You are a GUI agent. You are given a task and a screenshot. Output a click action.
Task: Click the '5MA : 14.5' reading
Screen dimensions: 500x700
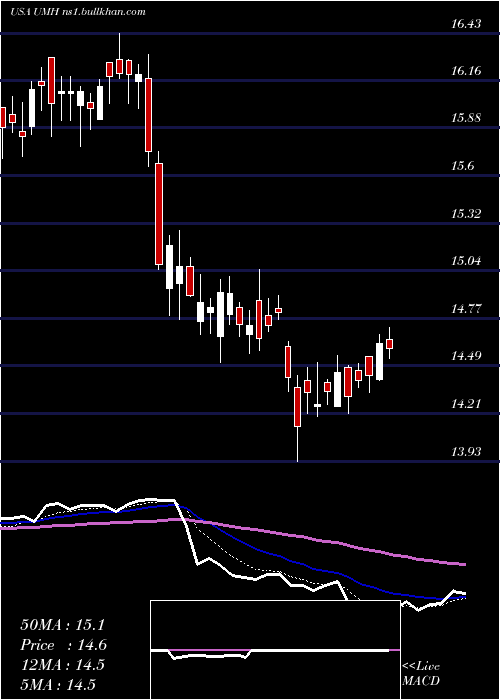pos(58,685)
